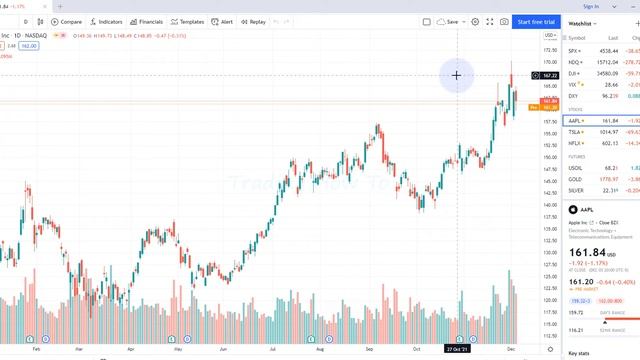This screenshot has height=360, width=640.
Task: Change the USD currency selector
Action: tap(550, 36)
